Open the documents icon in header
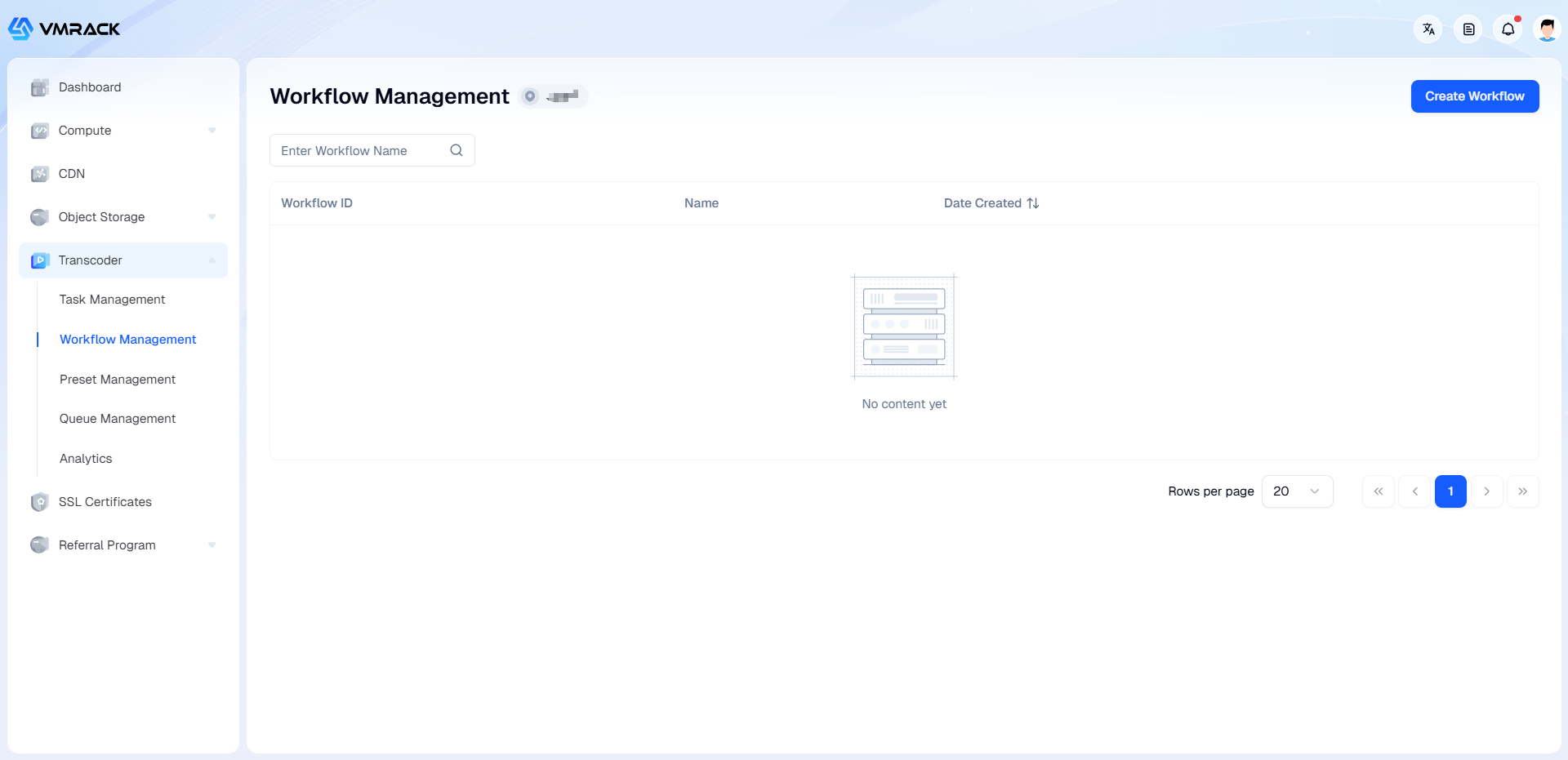The image size is (1568, 760). click(x=1468, y=29)
